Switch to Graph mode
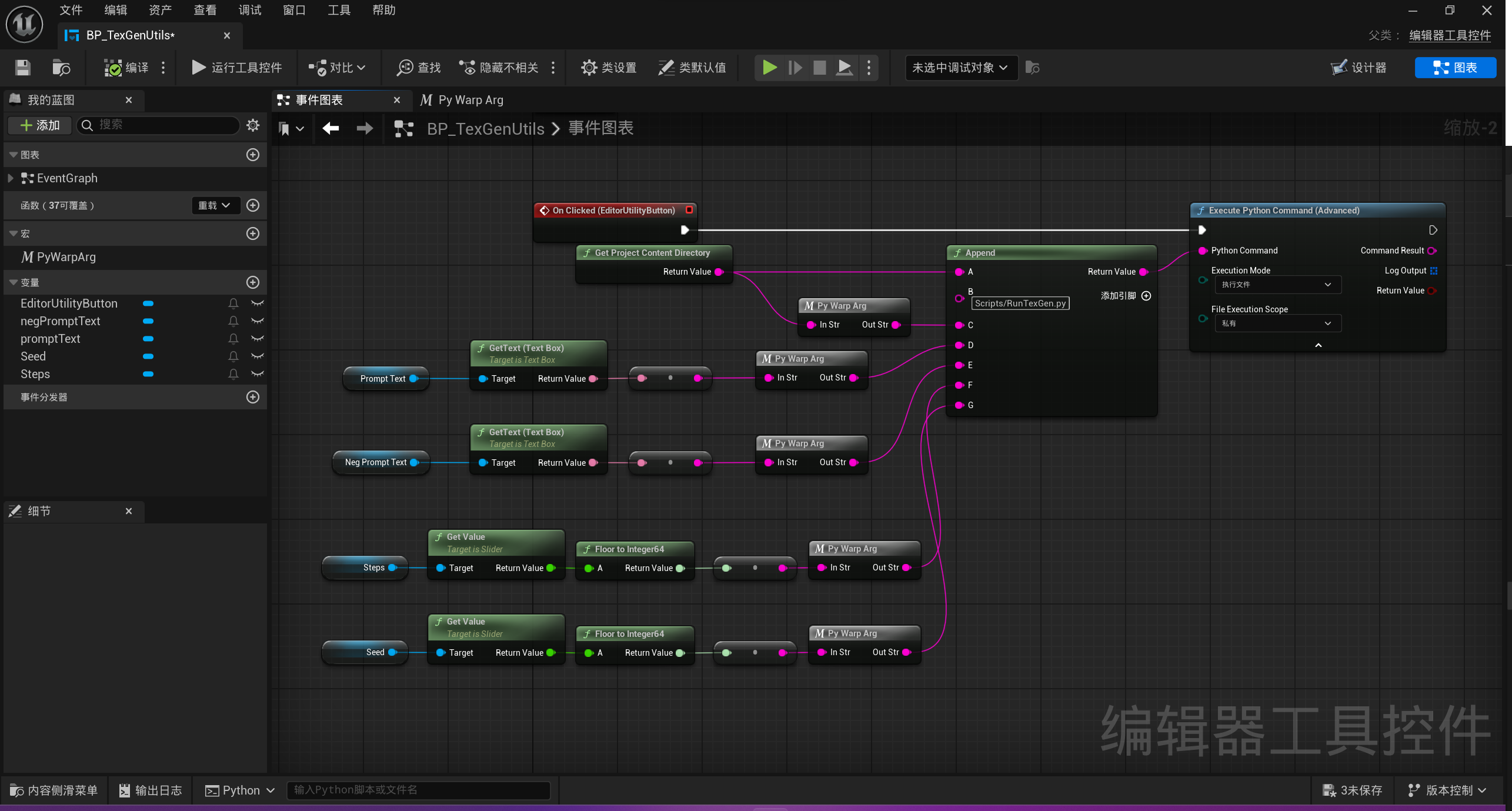The width and height of the screenshot is (1512, 811). (x=1455, y=68)
